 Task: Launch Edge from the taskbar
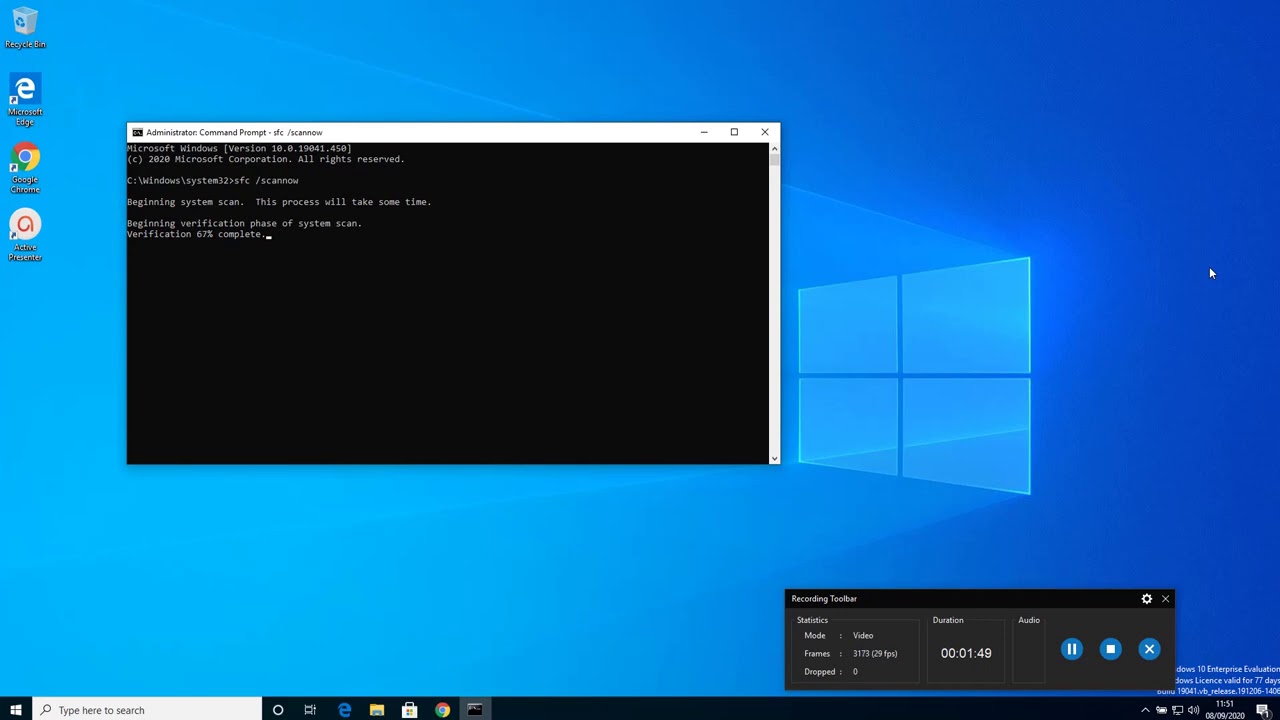pyautogui.click(x=344, y=710)
